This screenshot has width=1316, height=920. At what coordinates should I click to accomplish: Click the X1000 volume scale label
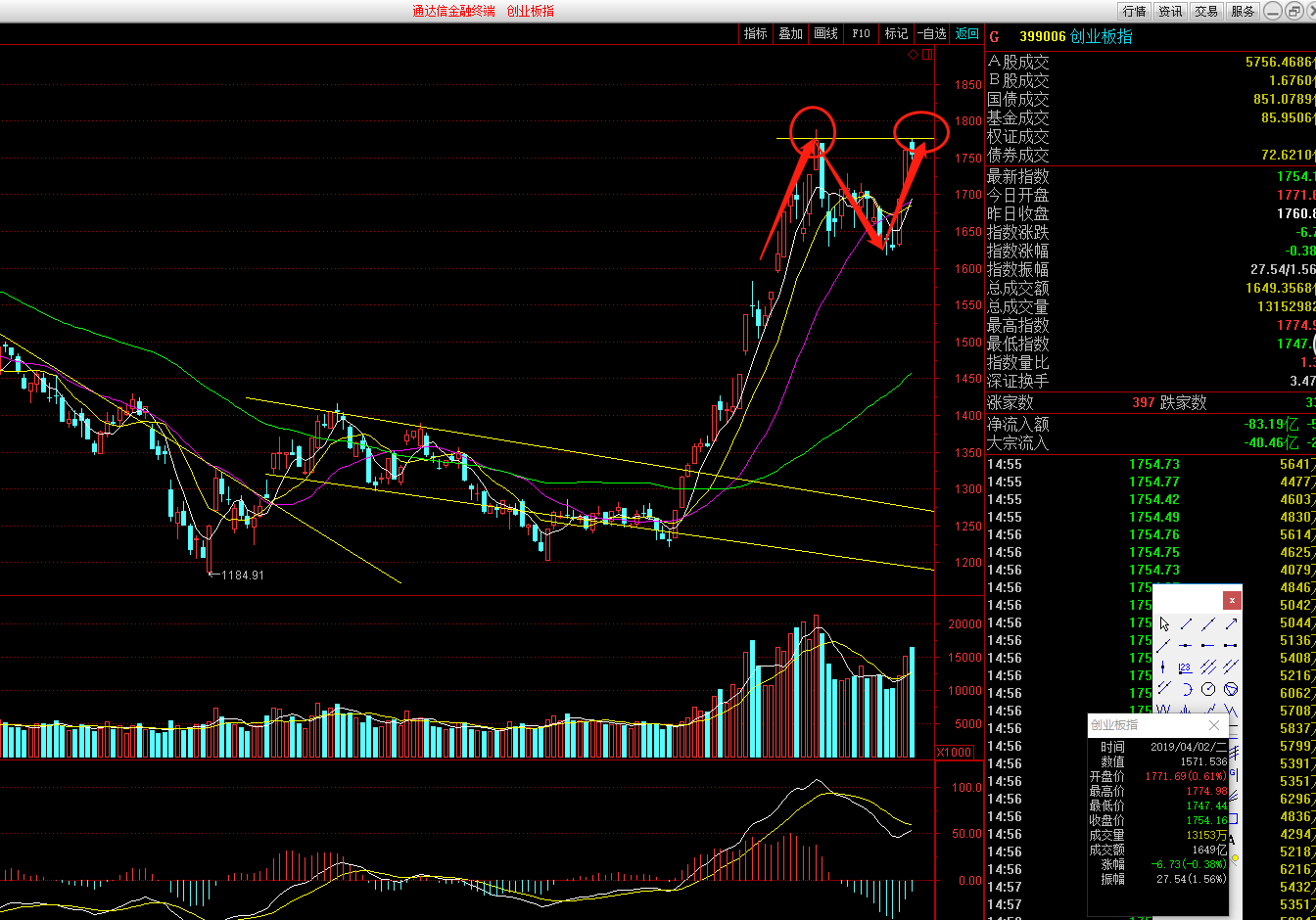pyautogui.click(x=955, y=752)
